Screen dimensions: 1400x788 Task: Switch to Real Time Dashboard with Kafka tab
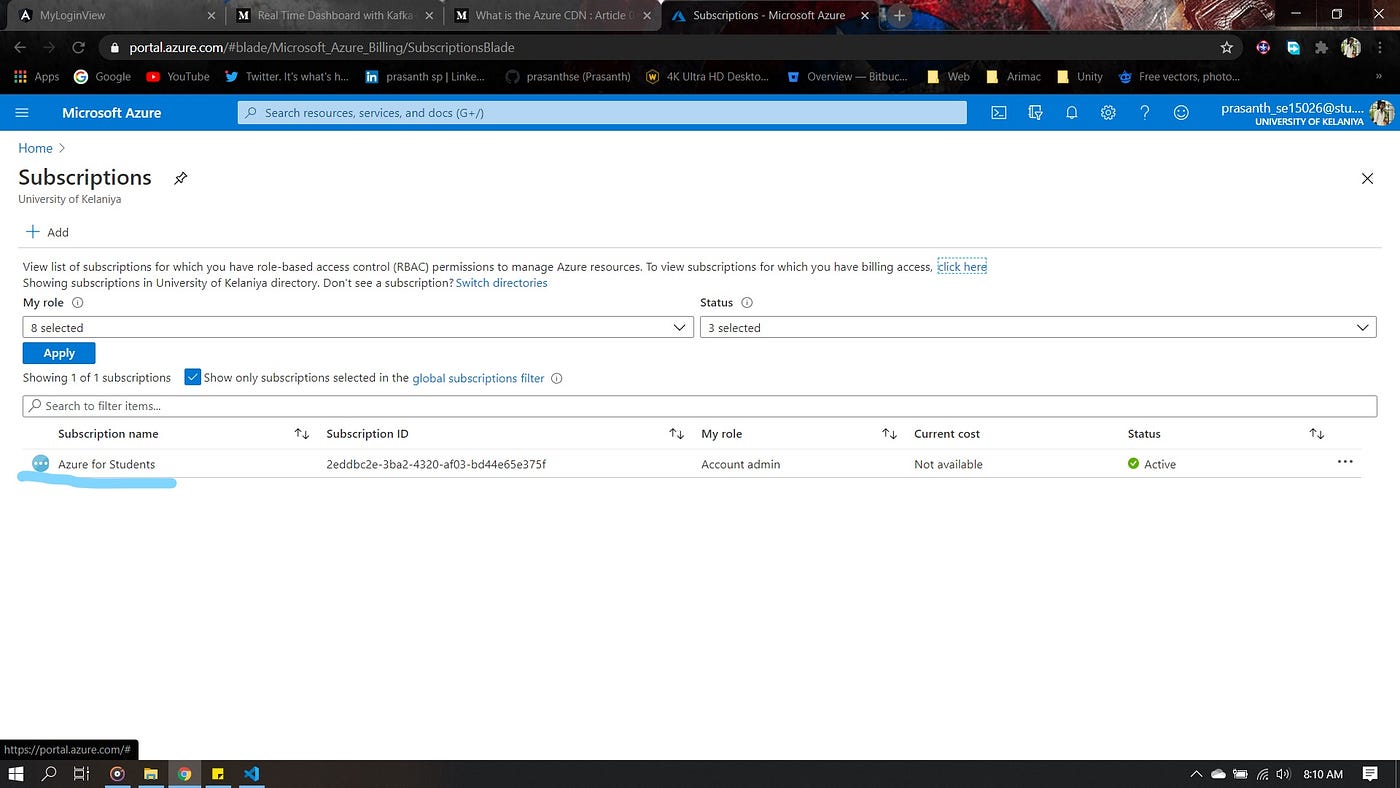[336, 16]
